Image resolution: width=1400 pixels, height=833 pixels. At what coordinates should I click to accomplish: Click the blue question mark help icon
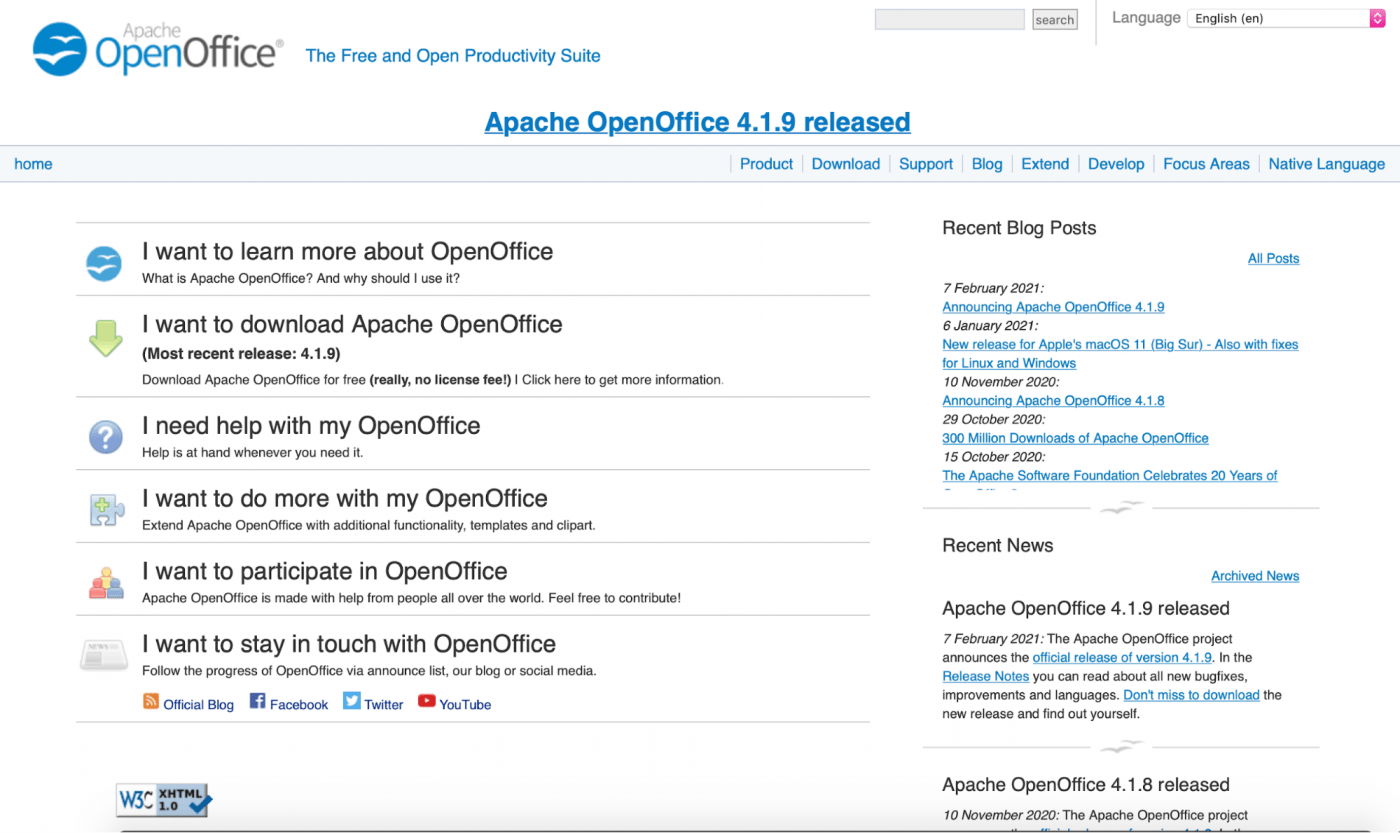105,437
